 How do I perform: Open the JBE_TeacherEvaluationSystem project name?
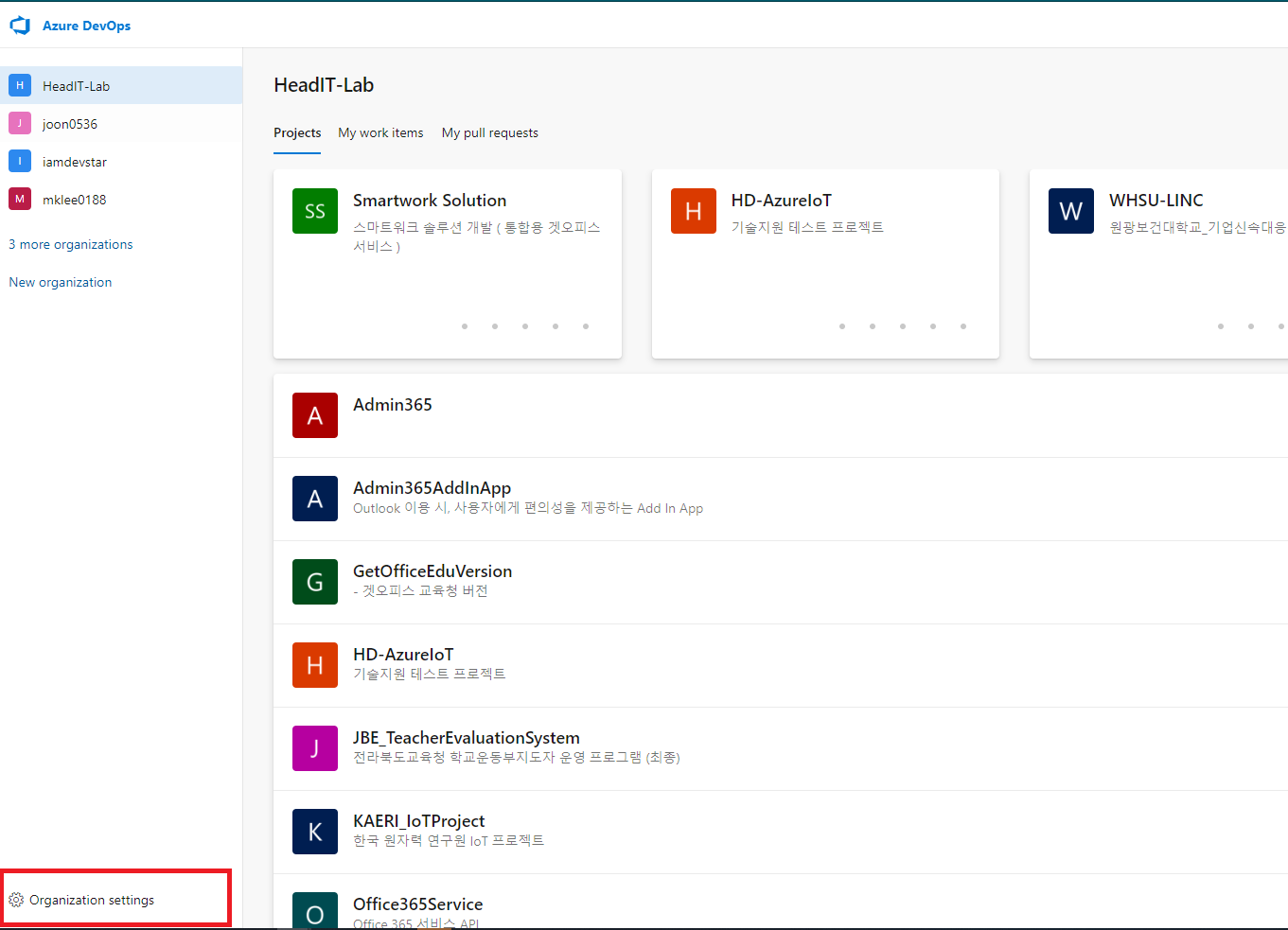pyautogui.click(x=467, y=738)
